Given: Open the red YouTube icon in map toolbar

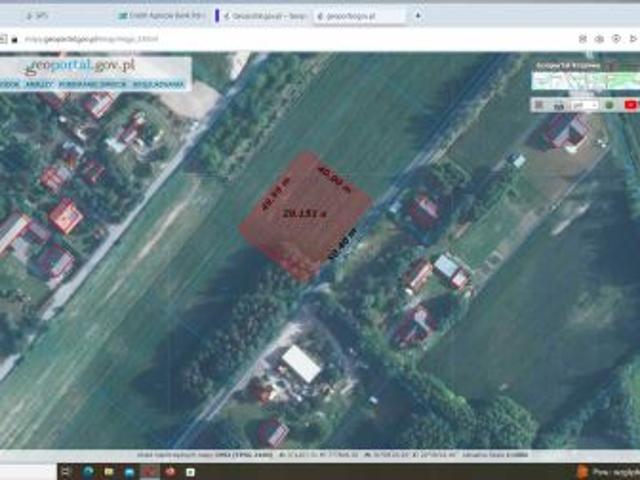Looking at the screenshot, I should [x=631, y=105].
